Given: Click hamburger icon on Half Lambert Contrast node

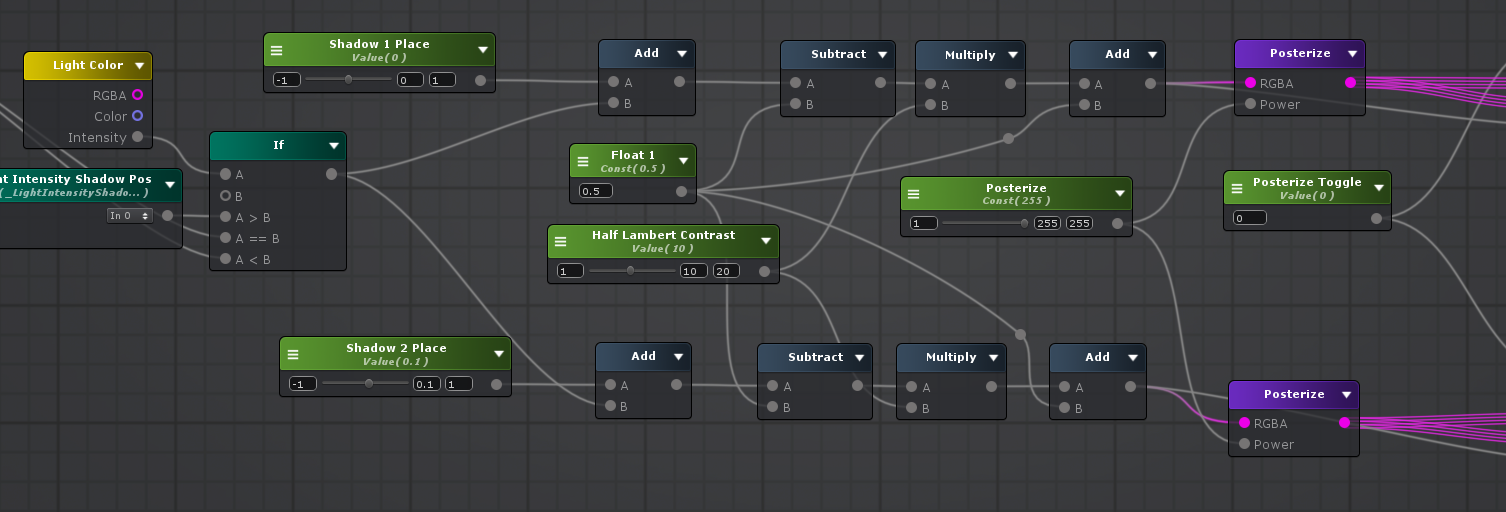Looking at the screenshot, I should click(561, 241).
